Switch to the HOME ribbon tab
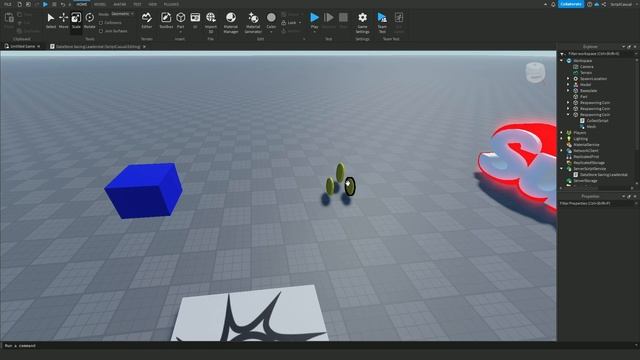 coord(82,4)
